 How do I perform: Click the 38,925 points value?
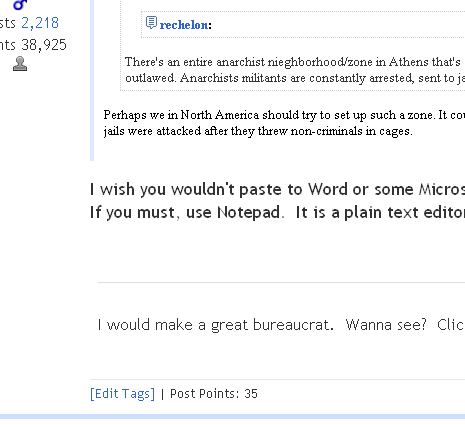pos(44,45)
